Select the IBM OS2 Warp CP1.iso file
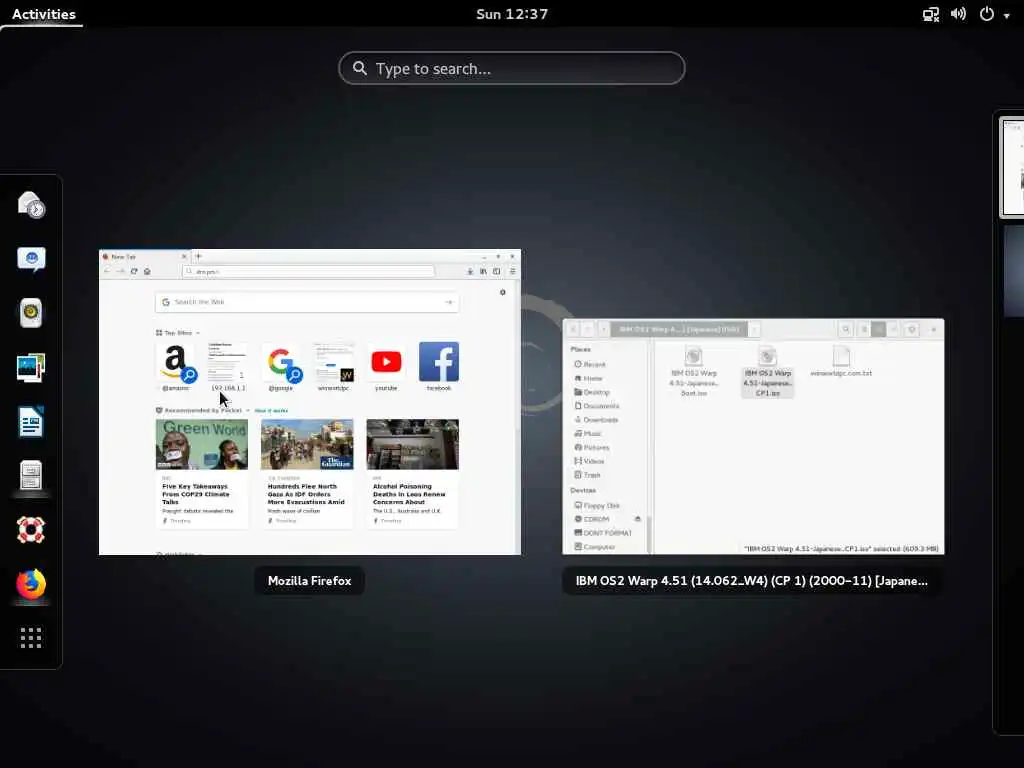This screenshot has height=768, width=1024. (x=767, y=372)
